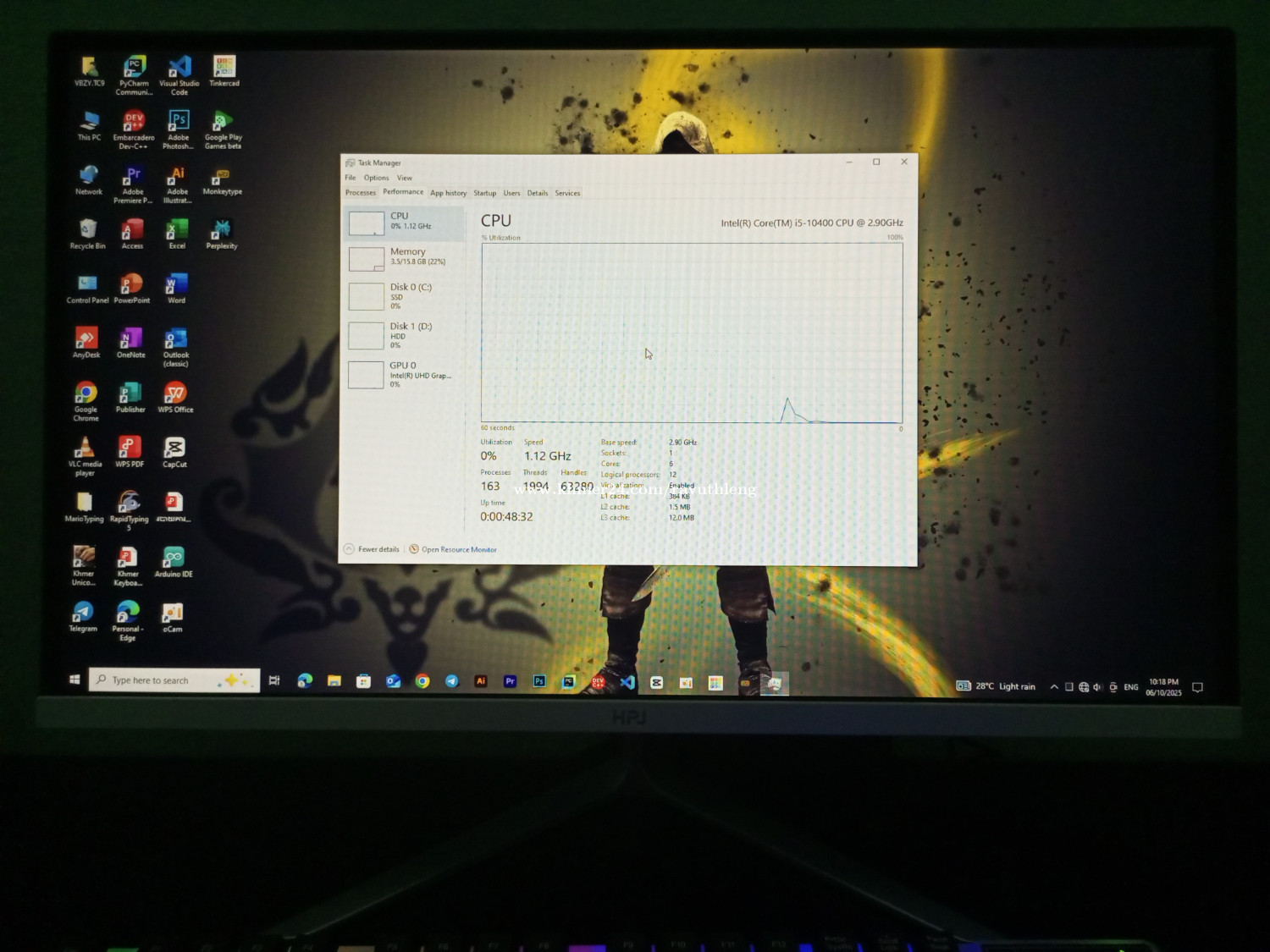Screen dimensions: 1270x952
Task: Open the notification center icon
Action: [x=1197, y=687]
